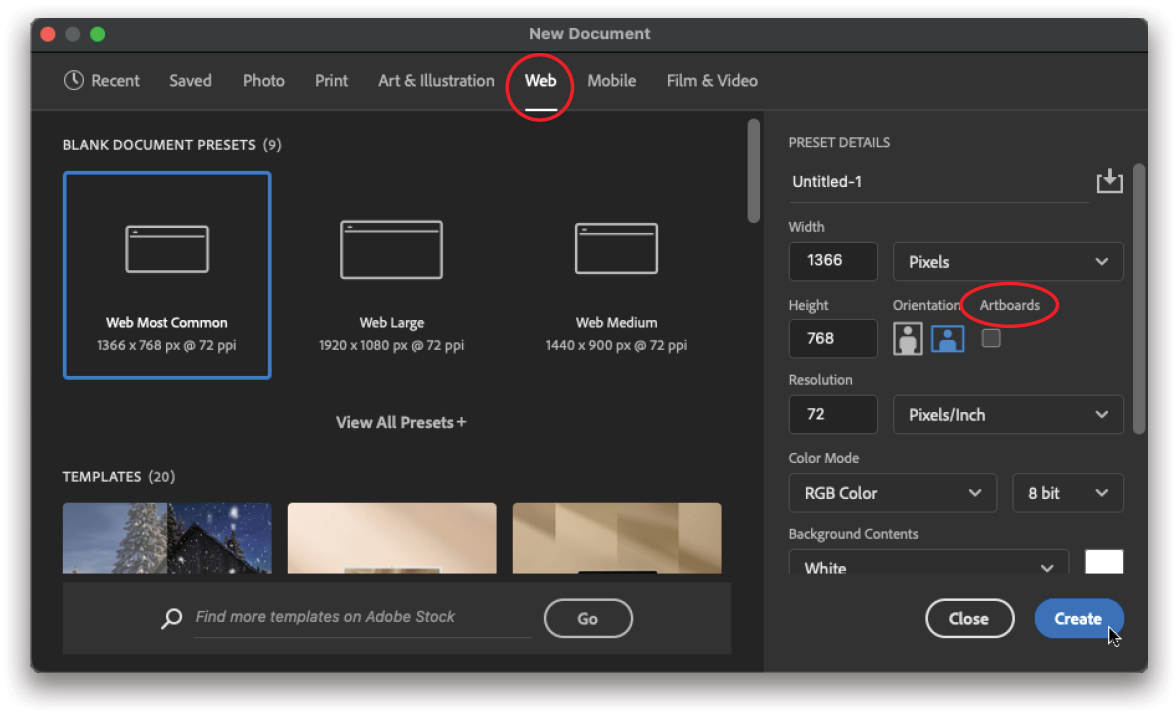Click the Create button
Screen dimensions: 1176x712
[1079, 618]
